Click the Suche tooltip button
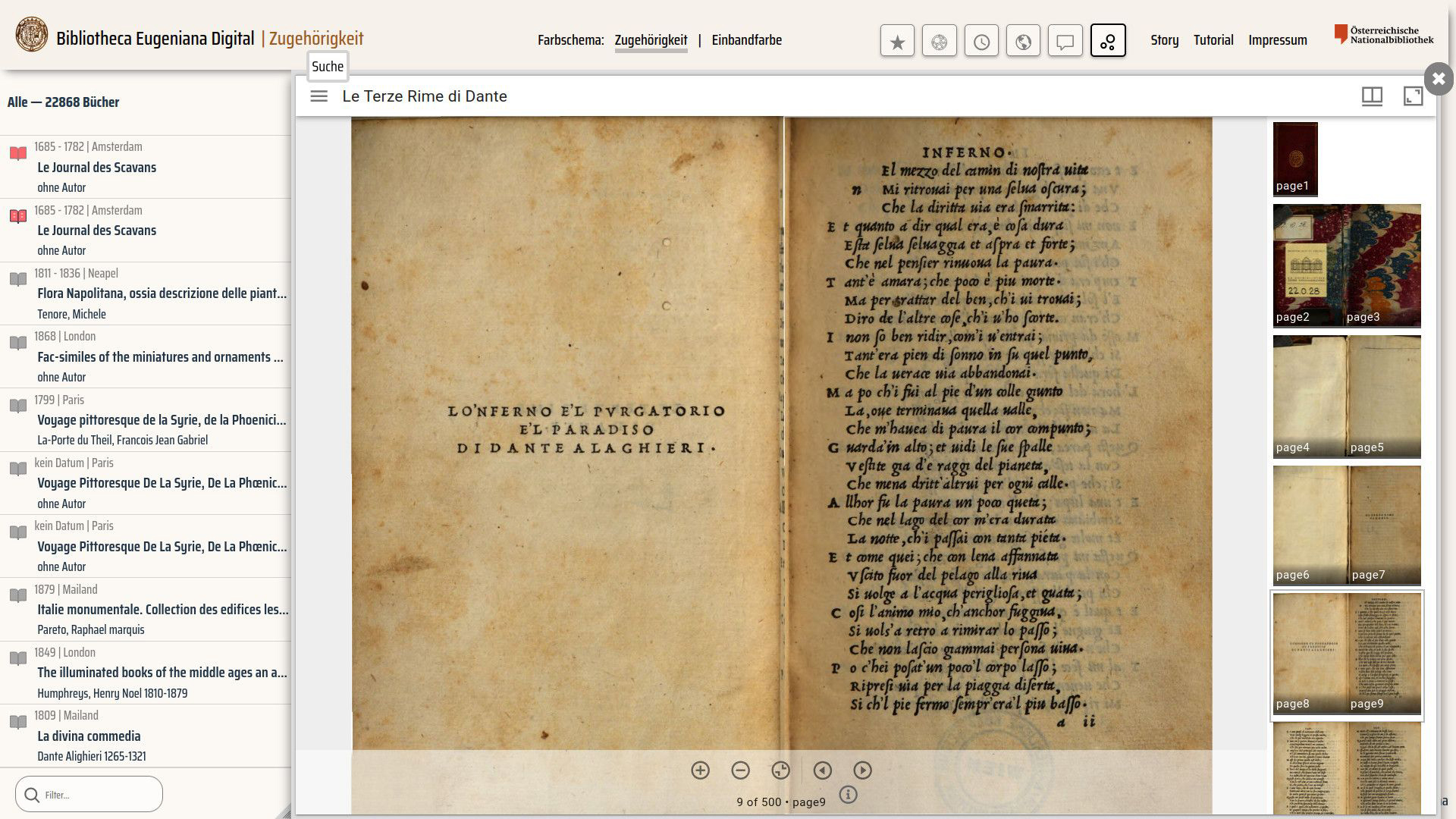1456x819 pixels. coord(328,67)
